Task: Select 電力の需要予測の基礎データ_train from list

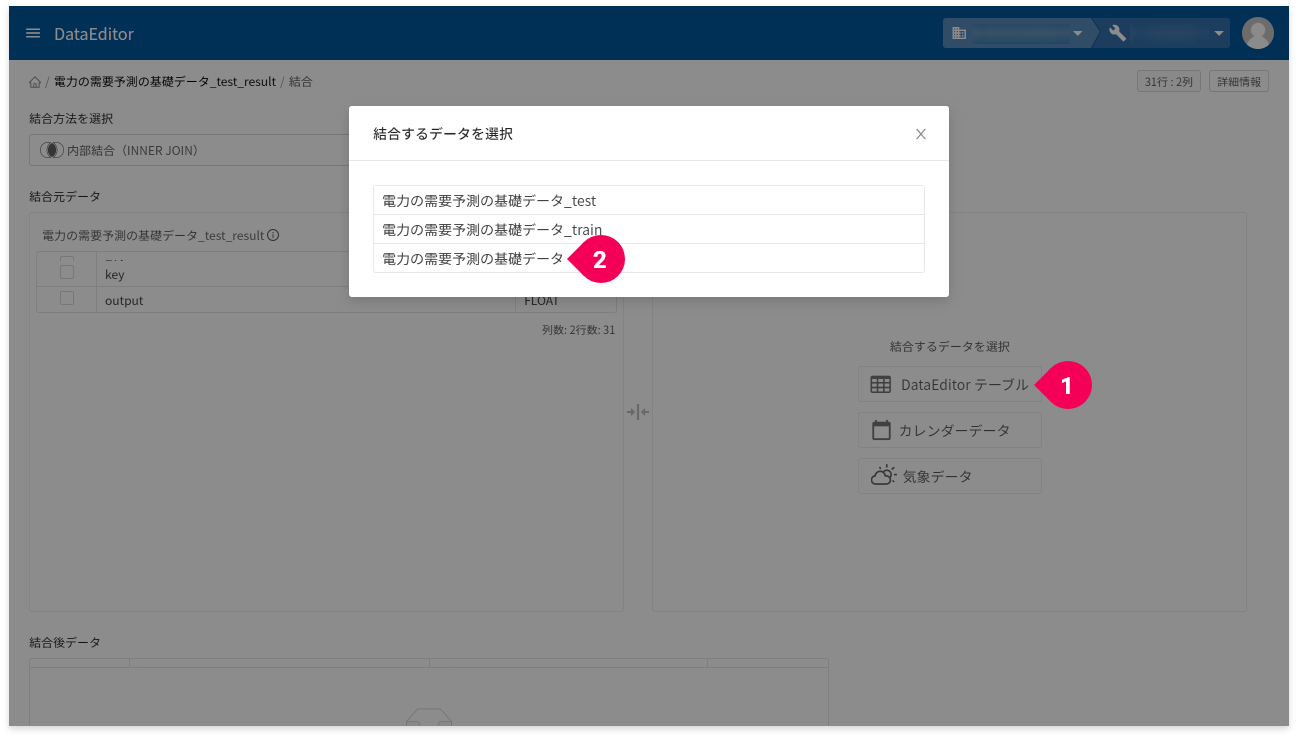Action: pyautogui.click(x=648, y=230)
